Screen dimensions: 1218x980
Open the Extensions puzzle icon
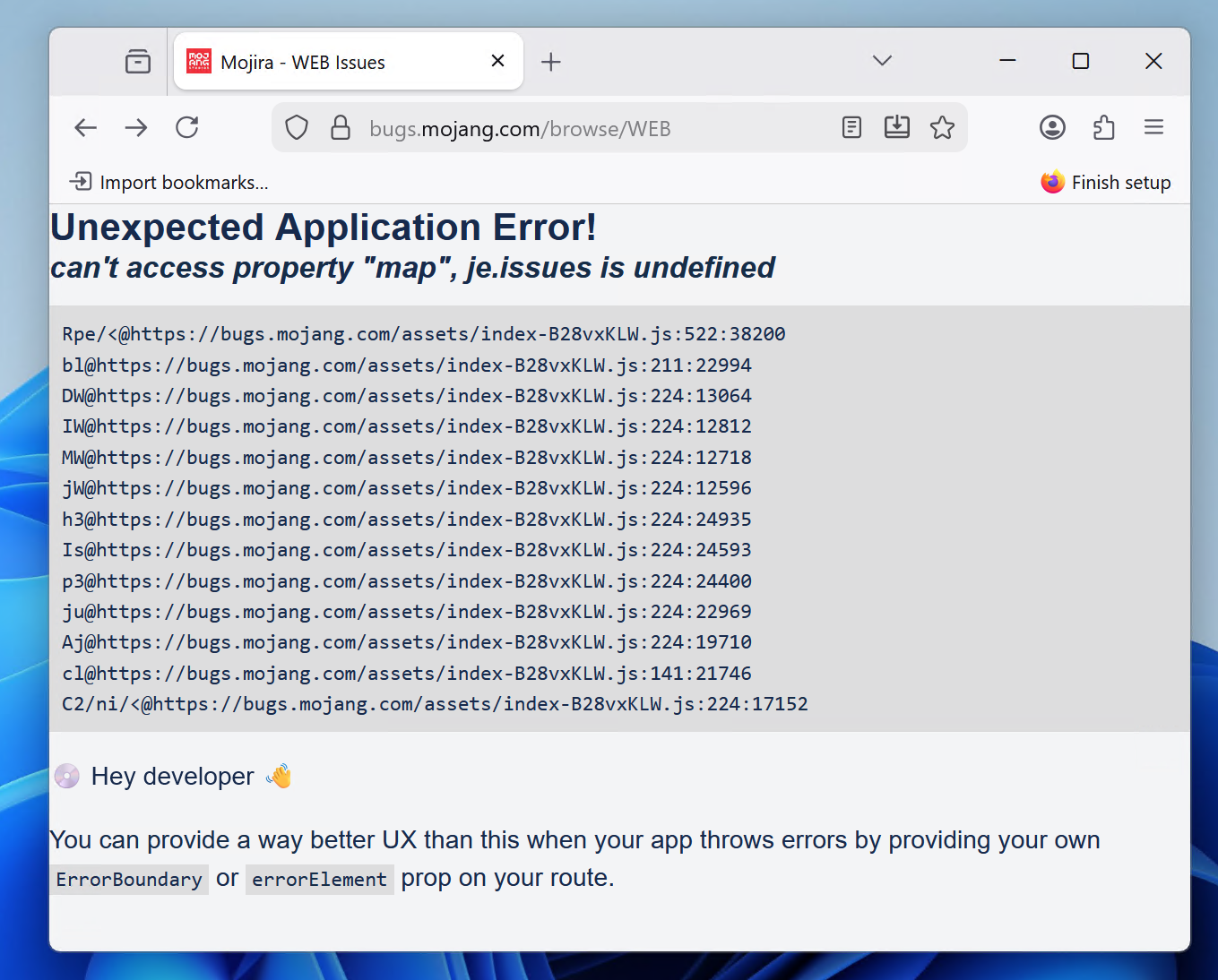1103,128
